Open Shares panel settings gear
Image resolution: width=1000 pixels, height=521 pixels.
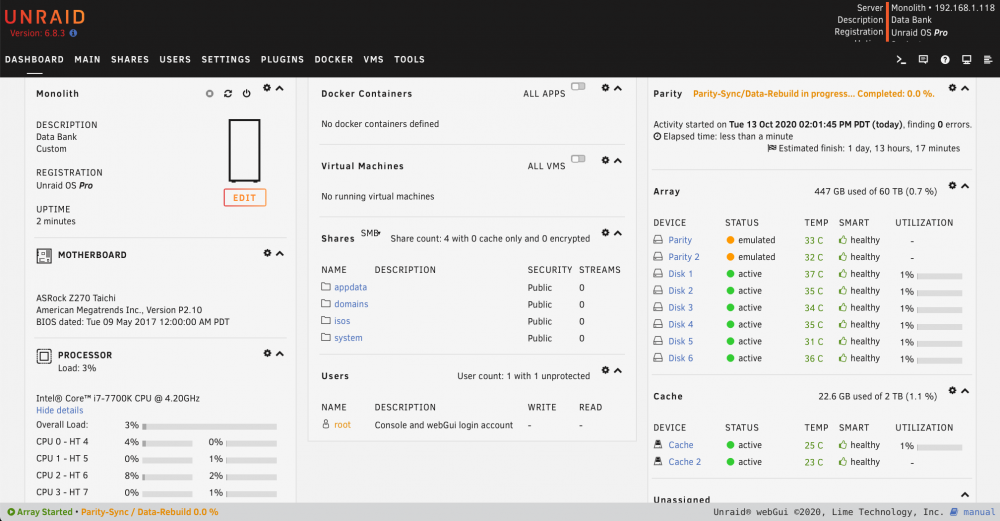(605, 233)
